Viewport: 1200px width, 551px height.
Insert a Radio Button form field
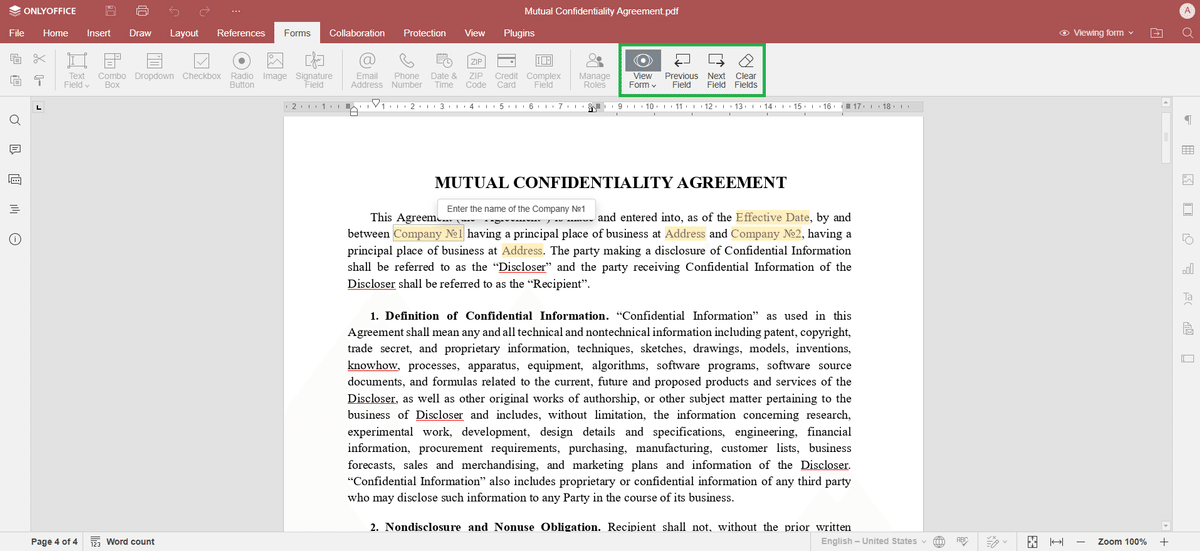(242, 70)
